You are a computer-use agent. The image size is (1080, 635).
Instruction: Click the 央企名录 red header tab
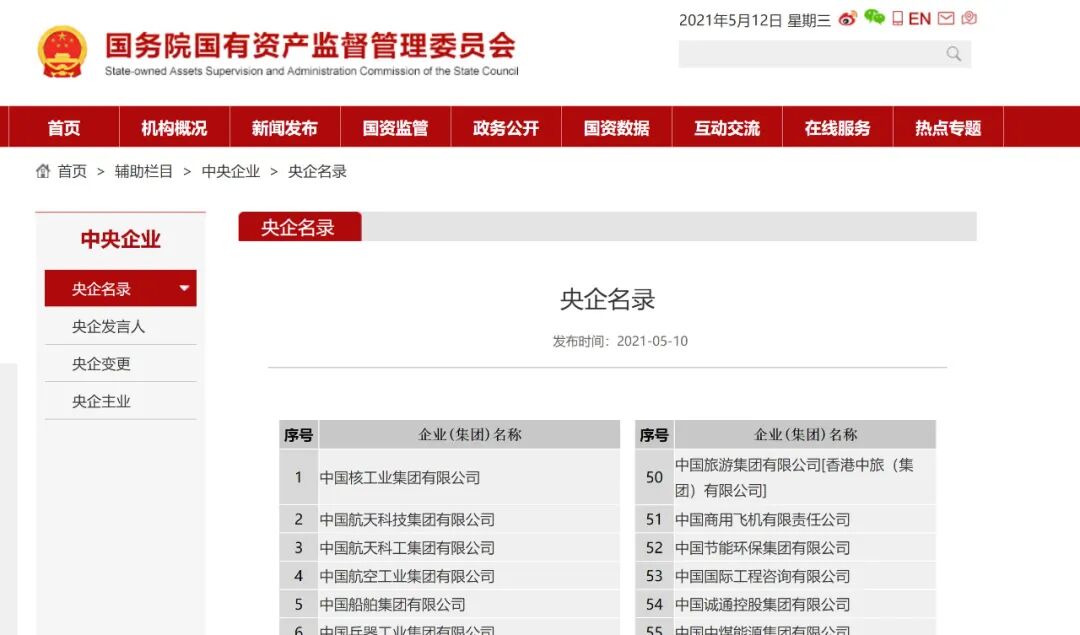299,226
